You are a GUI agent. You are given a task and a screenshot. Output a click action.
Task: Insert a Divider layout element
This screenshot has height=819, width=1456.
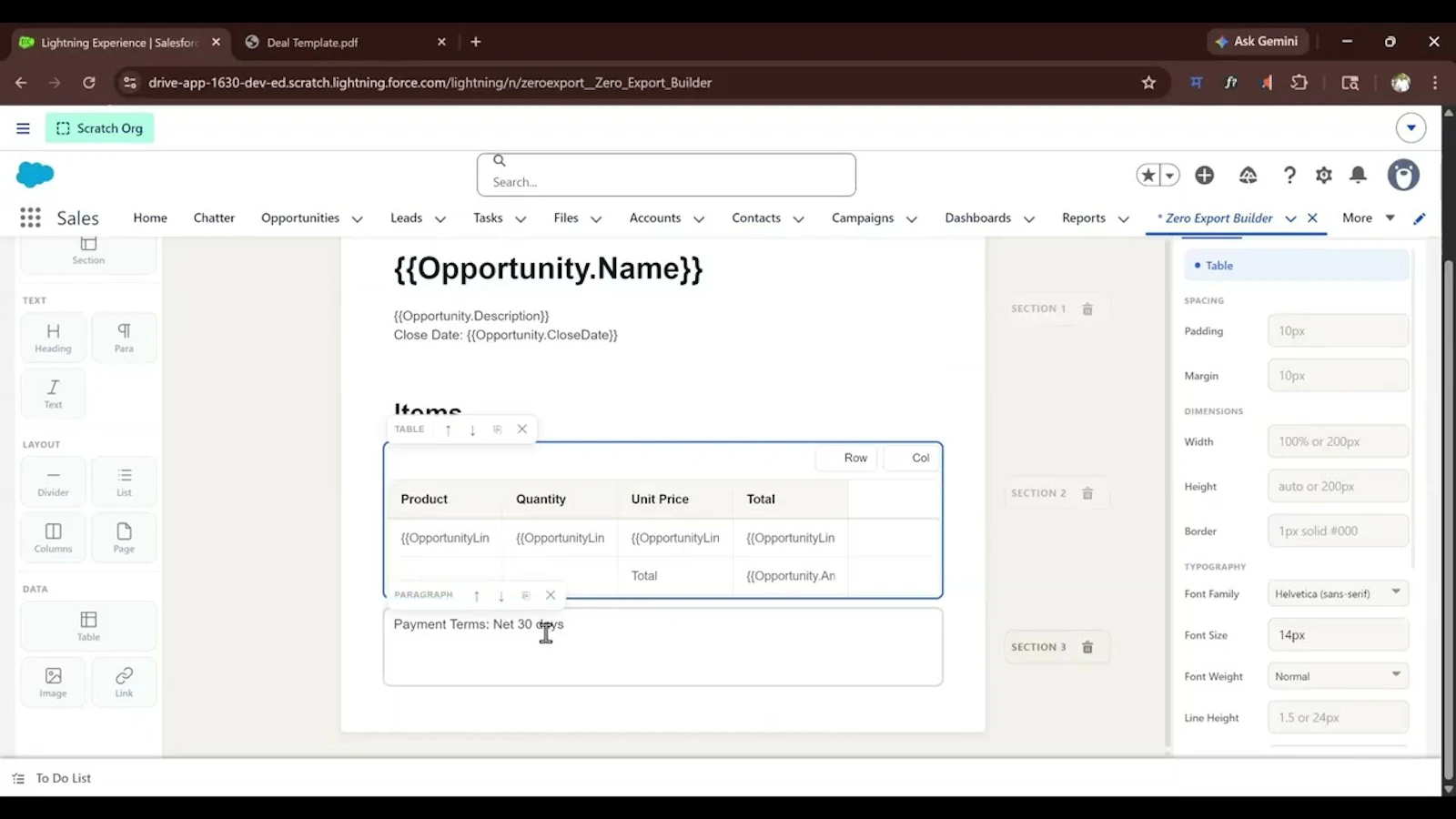[53, 481]
